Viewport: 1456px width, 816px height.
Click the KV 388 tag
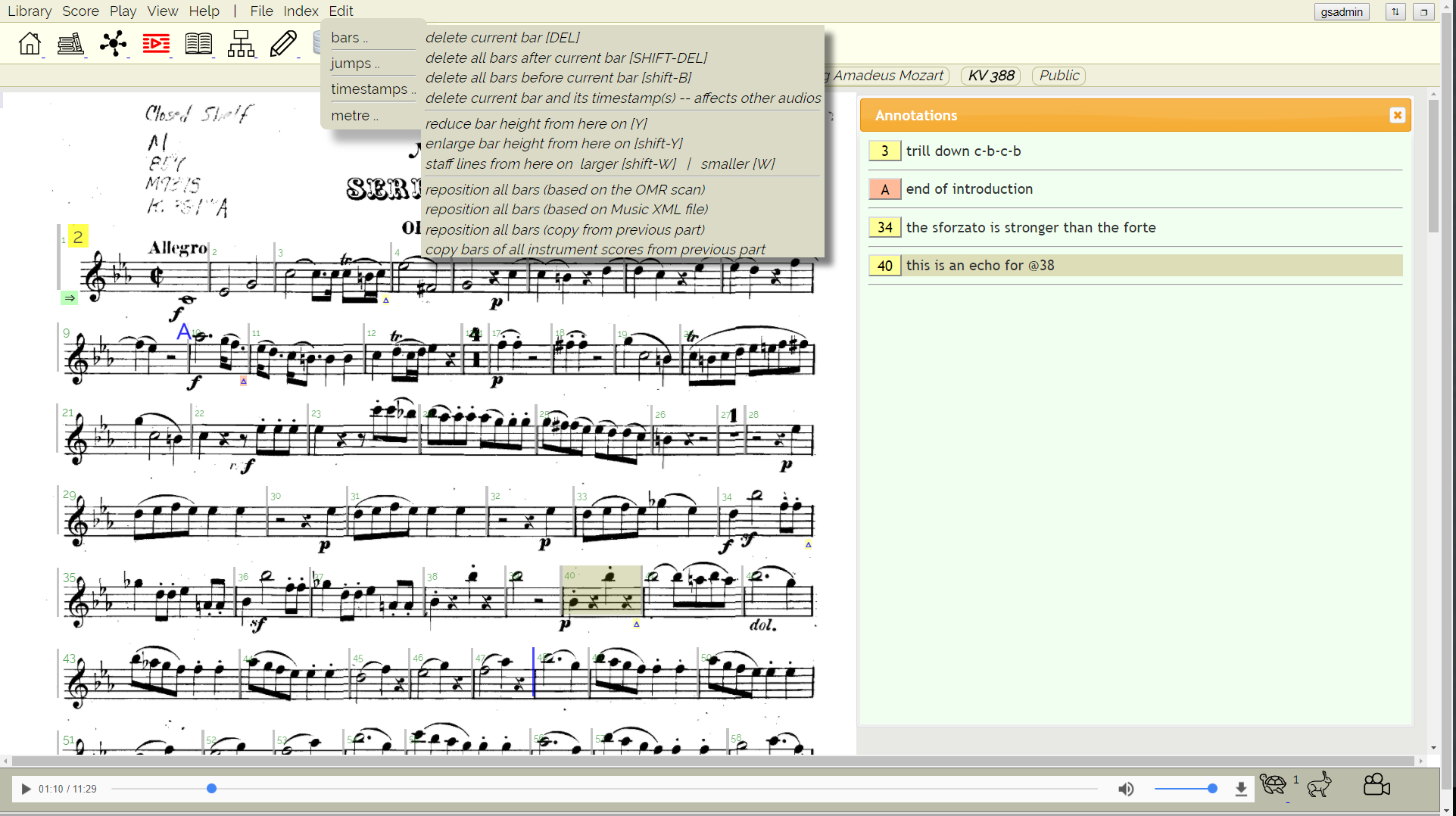coord(990,76)
